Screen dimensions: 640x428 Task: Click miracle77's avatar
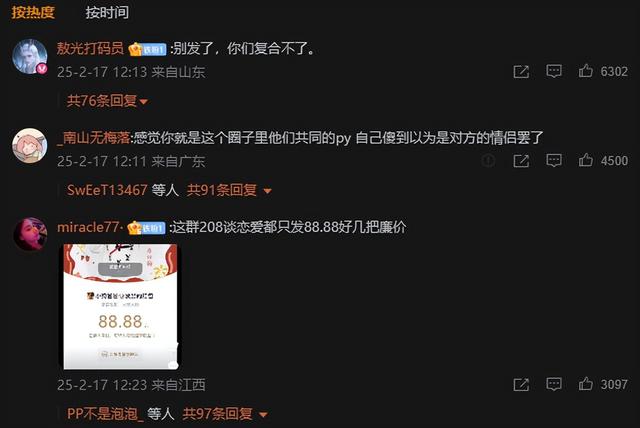coord(30,234)
